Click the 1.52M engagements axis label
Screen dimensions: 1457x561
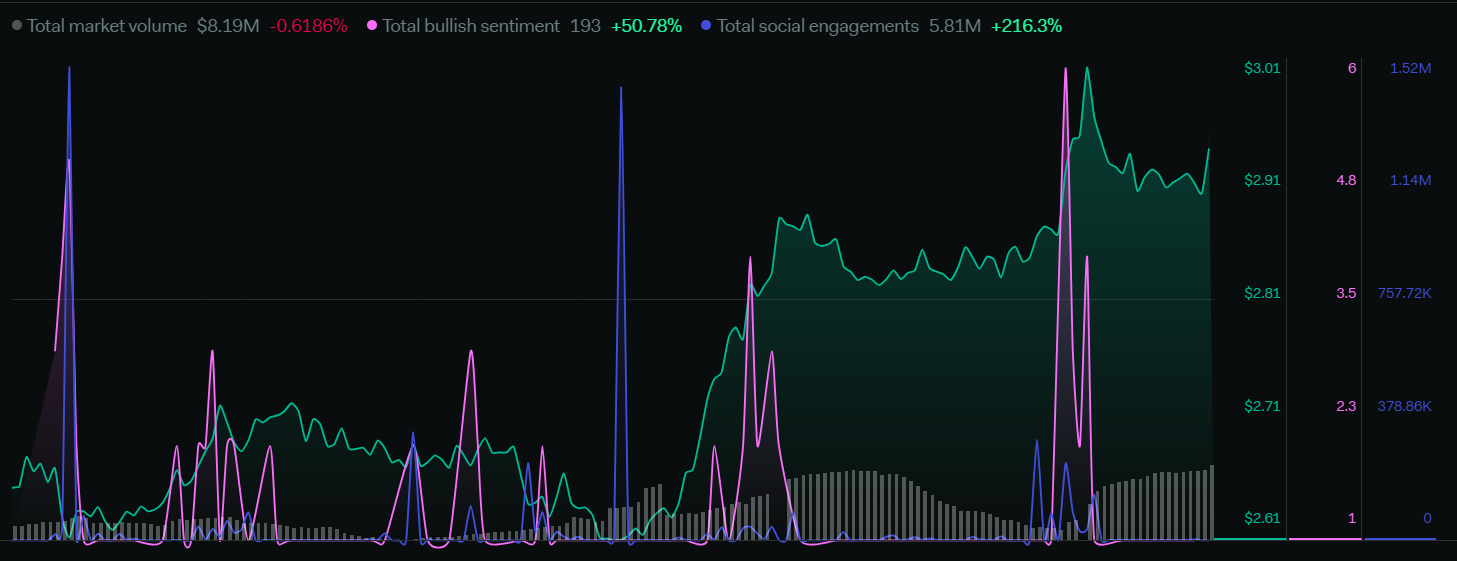click(x=1410, y=68)
